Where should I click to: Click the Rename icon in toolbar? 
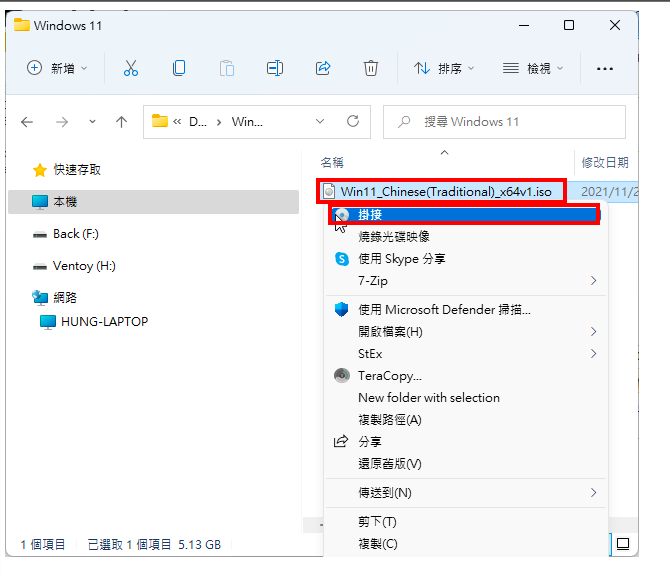(x=275, y=68)
